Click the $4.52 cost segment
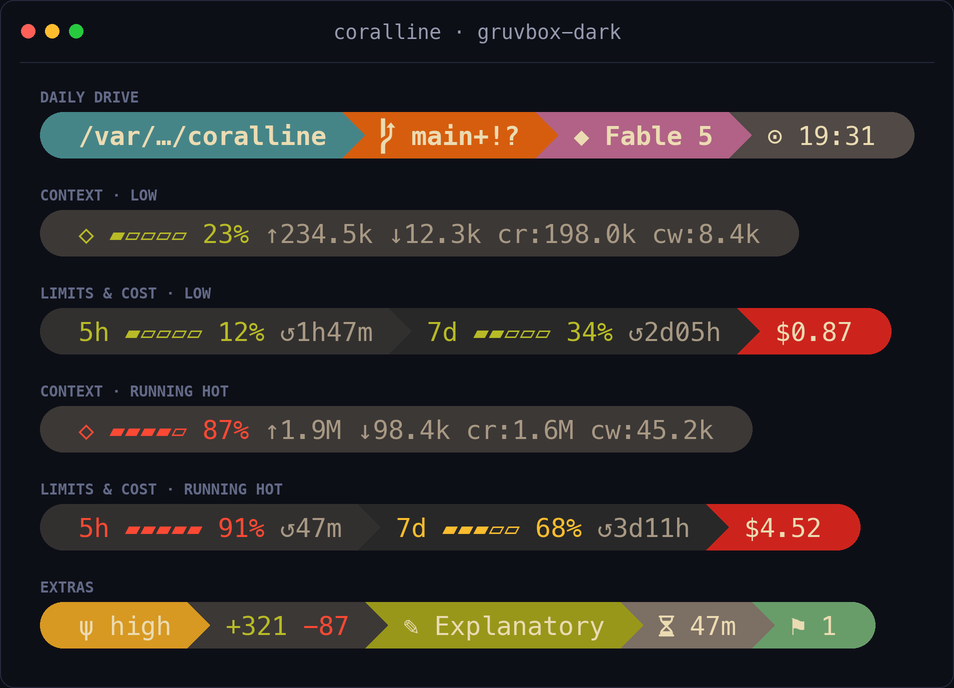This screenshot has height=688, width=954. click(783, 527)
